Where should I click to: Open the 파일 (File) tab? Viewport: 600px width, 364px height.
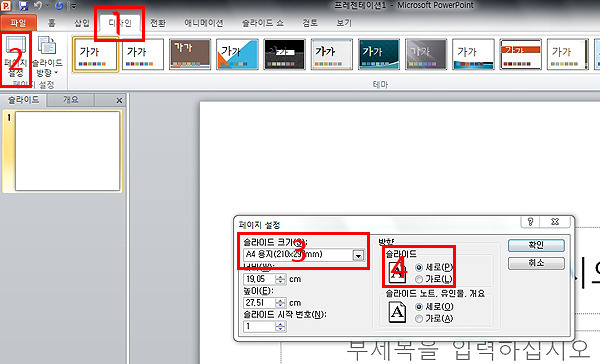tap(18, 23)
